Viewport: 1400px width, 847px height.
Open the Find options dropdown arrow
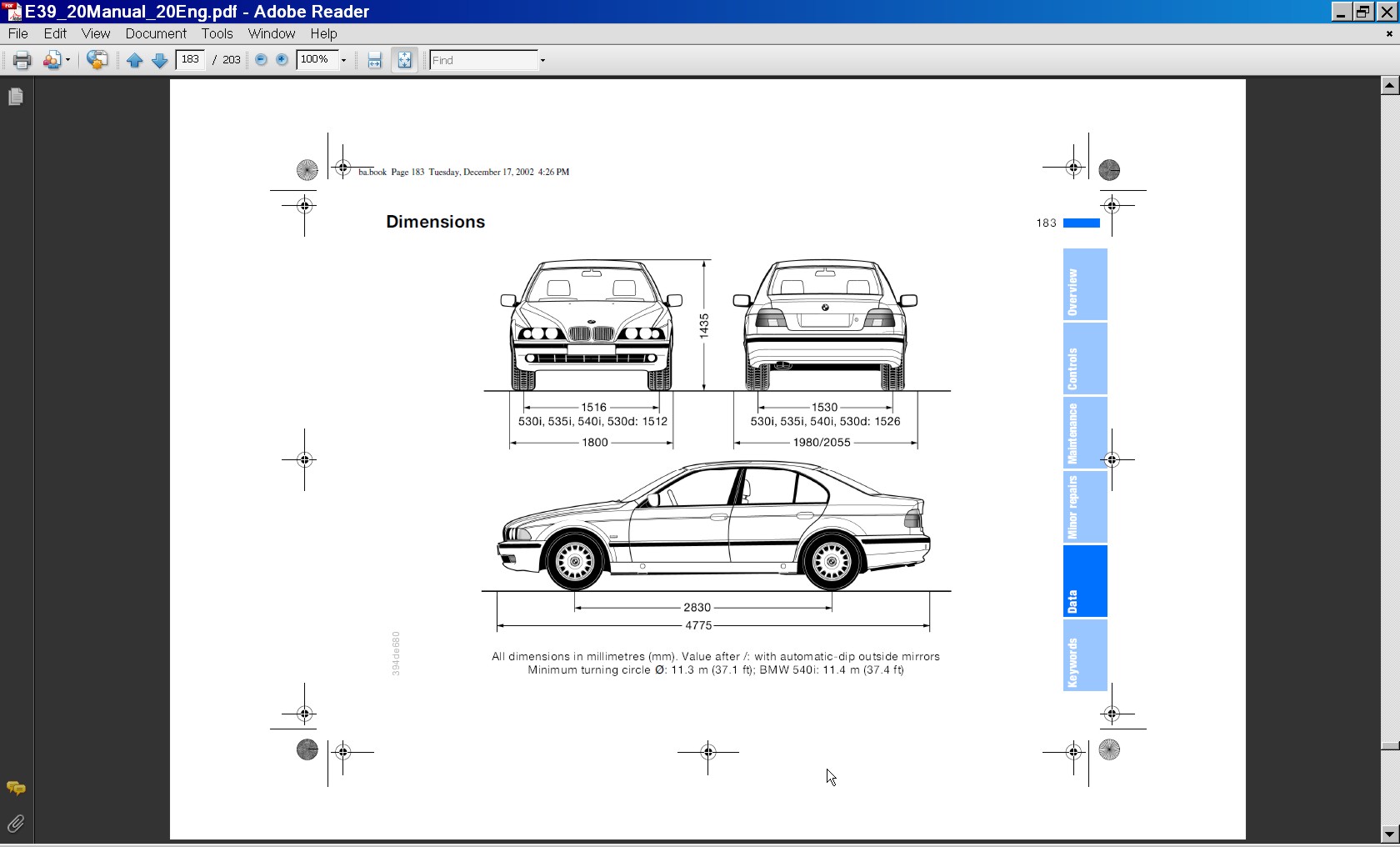click(x=542, y=60)
